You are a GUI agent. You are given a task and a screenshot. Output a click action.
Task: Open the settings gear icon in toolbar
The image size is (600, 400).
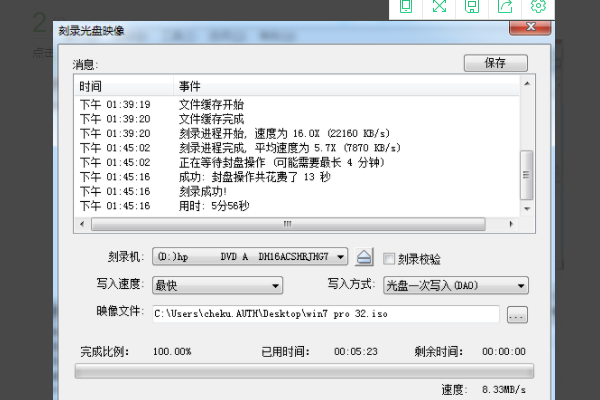pos(538,7)
